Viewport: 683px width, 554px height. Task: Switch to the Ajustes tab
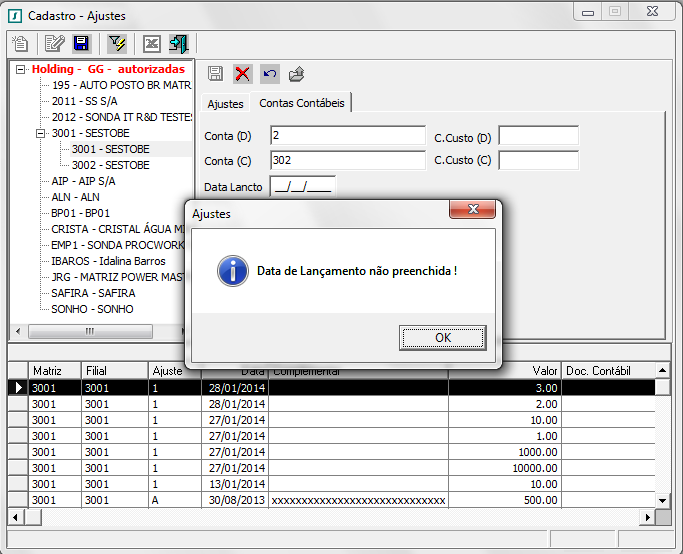tap(225, 104)
